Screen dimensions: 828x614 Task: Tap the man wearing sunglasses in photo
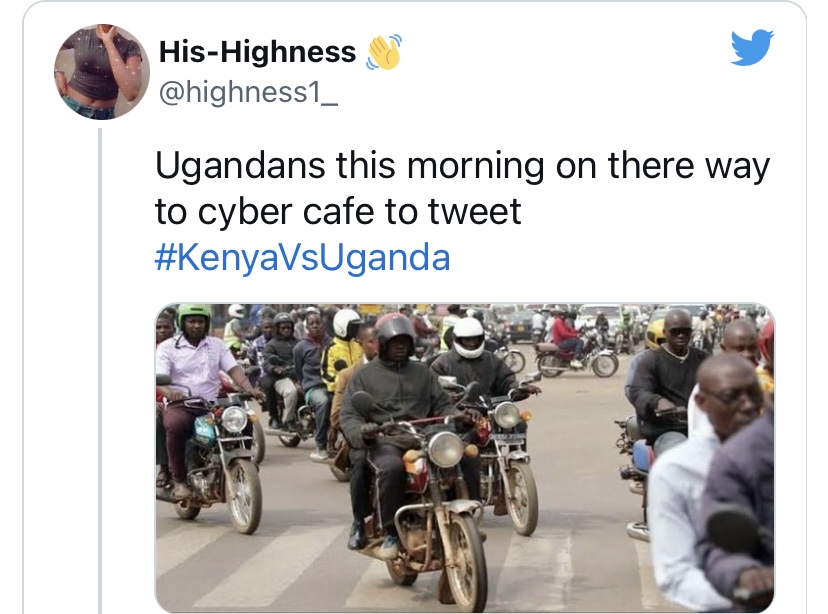click(x=671, y=370)
